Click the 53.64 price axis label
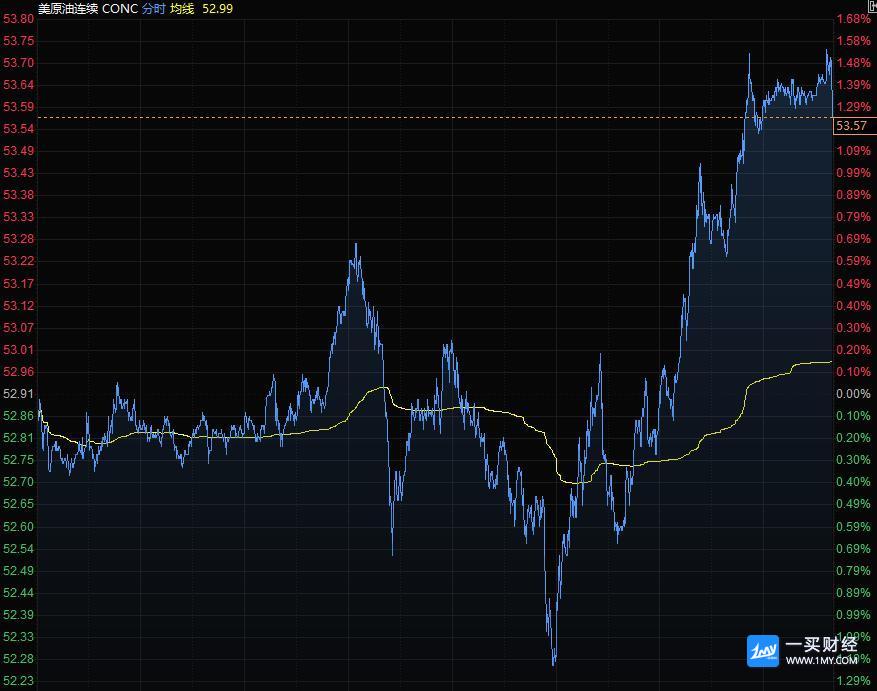The height and width of the screenshot is (691, 877). 18,85
